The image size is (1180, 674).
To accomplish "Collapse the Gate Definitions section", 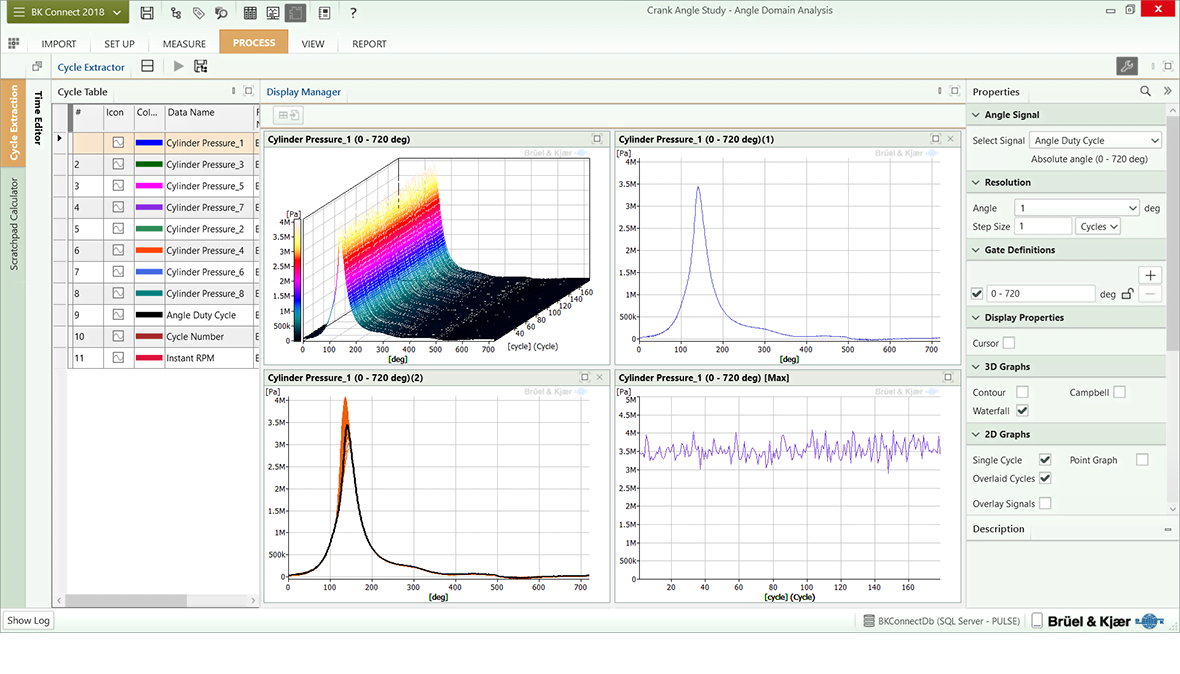I will click(x=976, y=250).
